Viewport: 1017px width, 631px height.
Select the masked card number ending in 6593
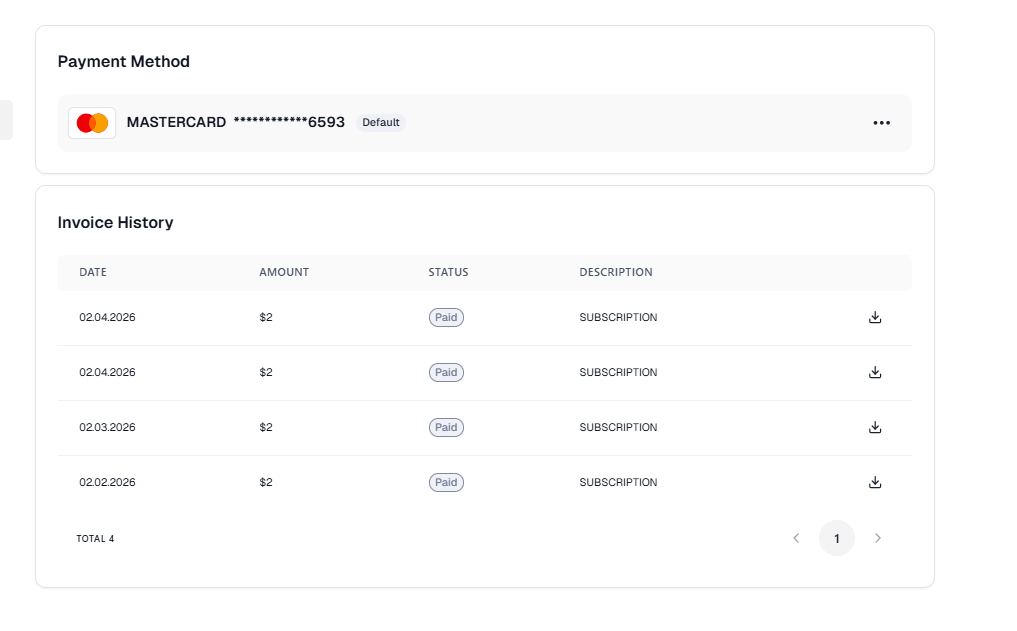[x=289, y=123]
